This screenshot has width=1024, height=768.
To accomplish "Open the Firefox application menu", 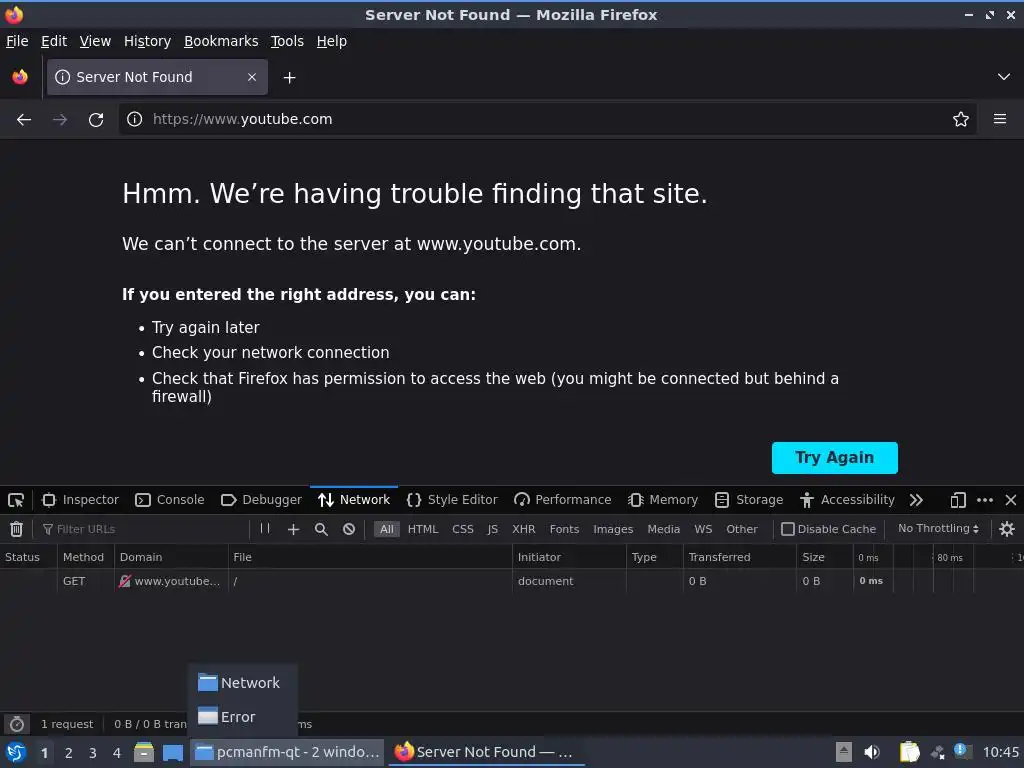I will [x=1000, y=119].
